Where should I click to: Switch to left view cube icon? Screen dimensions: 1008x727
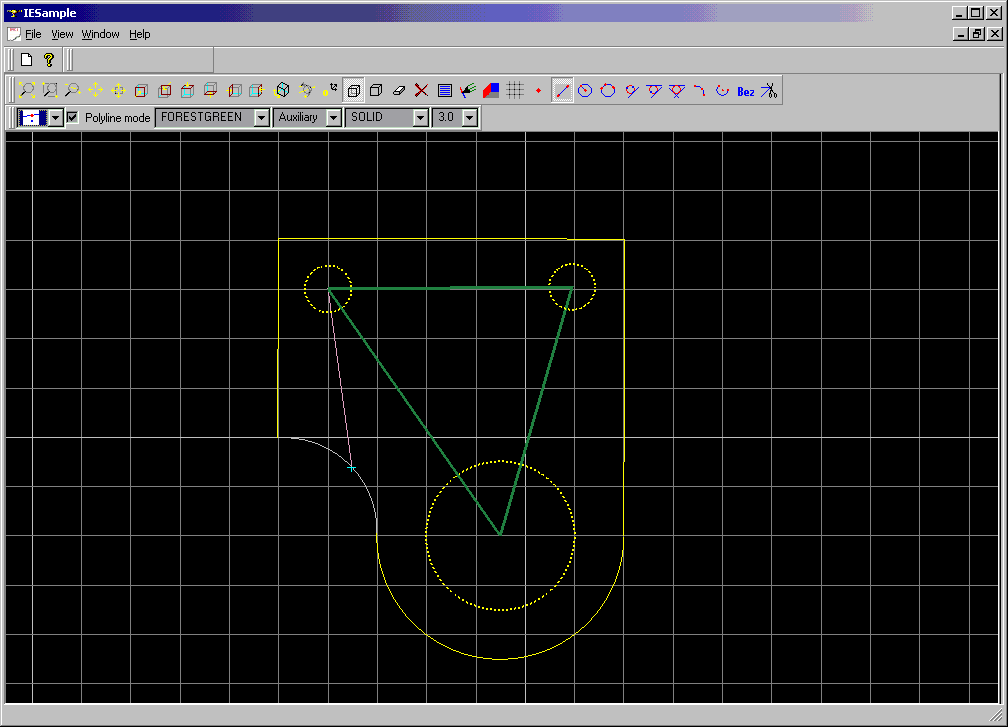click(x=235, y=91)
